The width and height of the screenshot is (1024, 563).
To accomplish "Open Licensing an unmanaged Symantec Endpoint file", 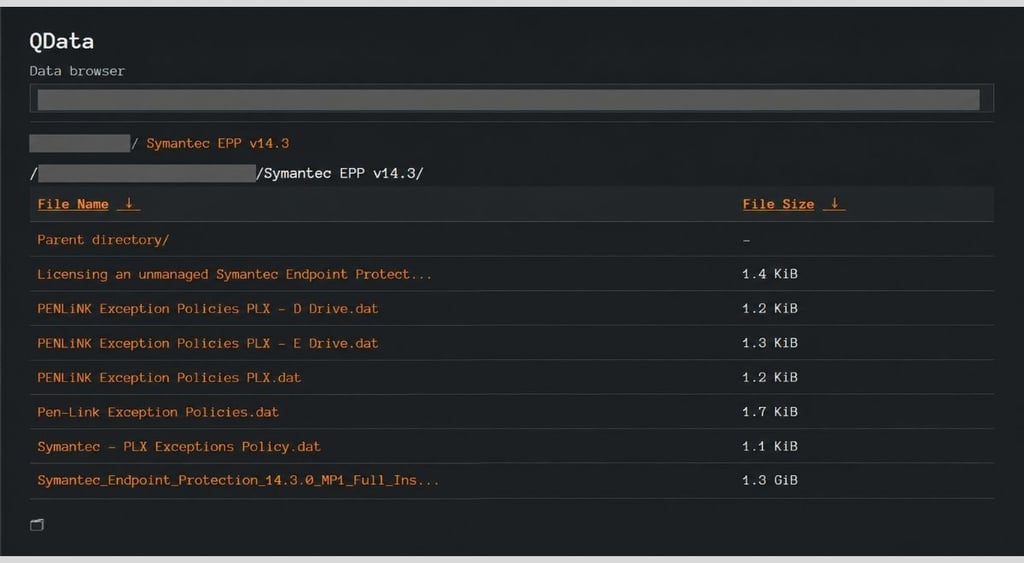I will pyautogui.click(x=234, y=274).
